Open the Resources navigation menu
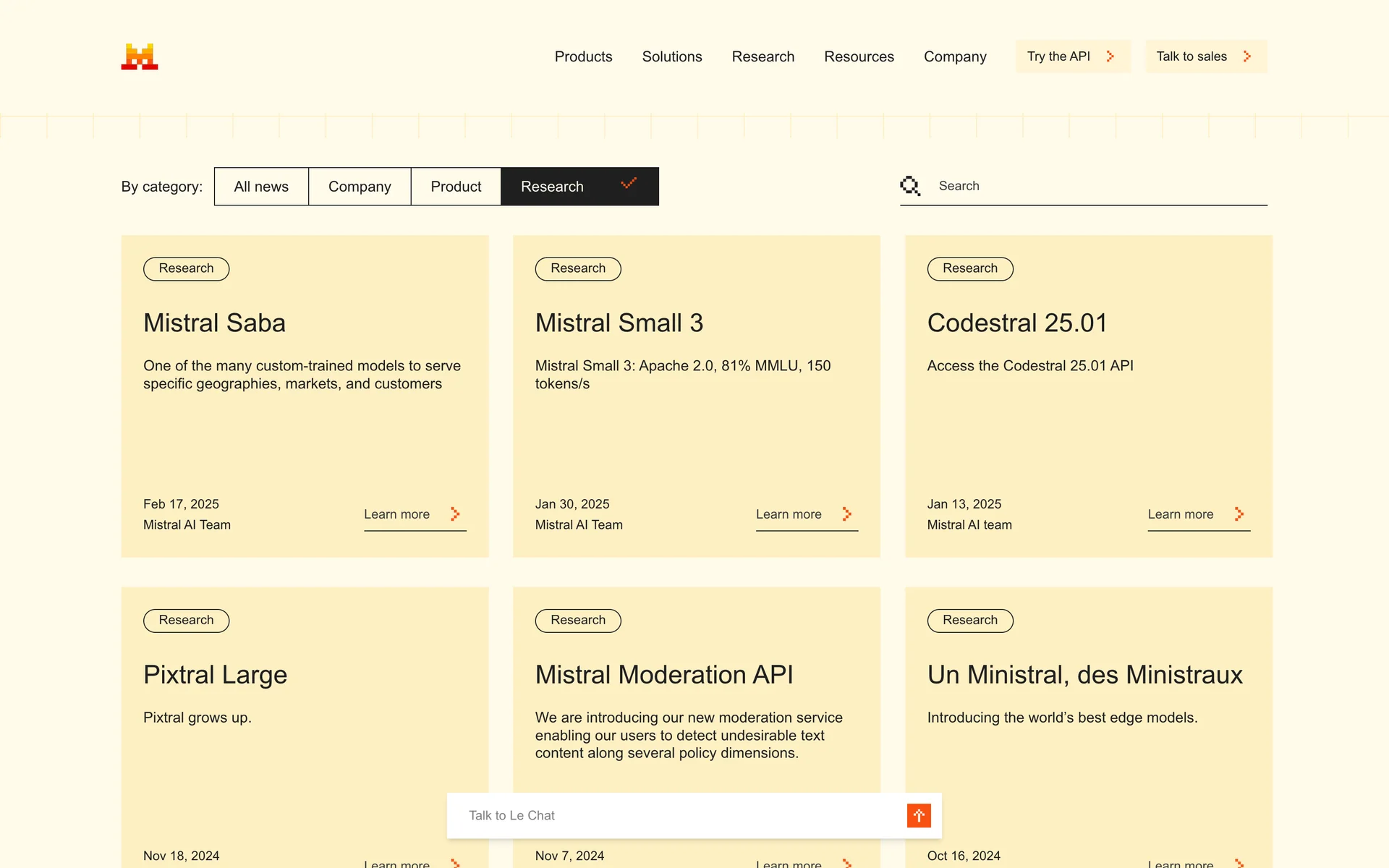This screenshot has height=868, width=1389. click(859, 56)
